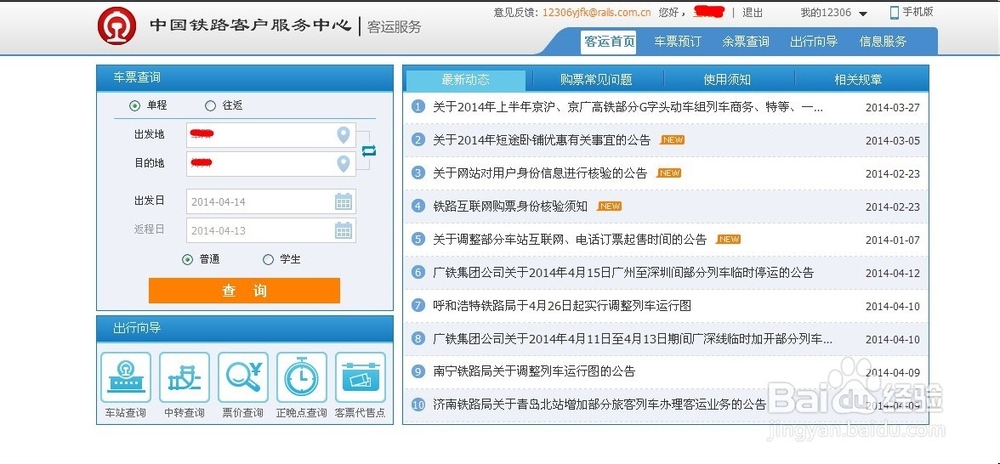Switch to the 购票常见问题 tab

click(596, 80)
